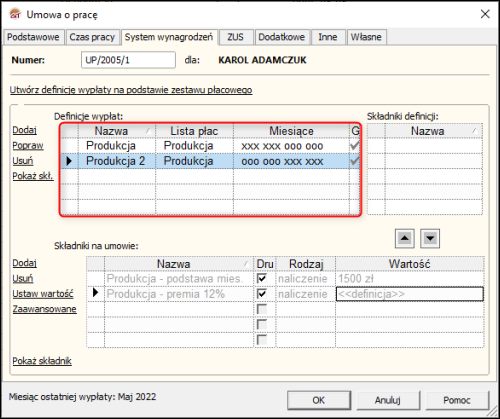Open the Inne tab

[328, 37]
